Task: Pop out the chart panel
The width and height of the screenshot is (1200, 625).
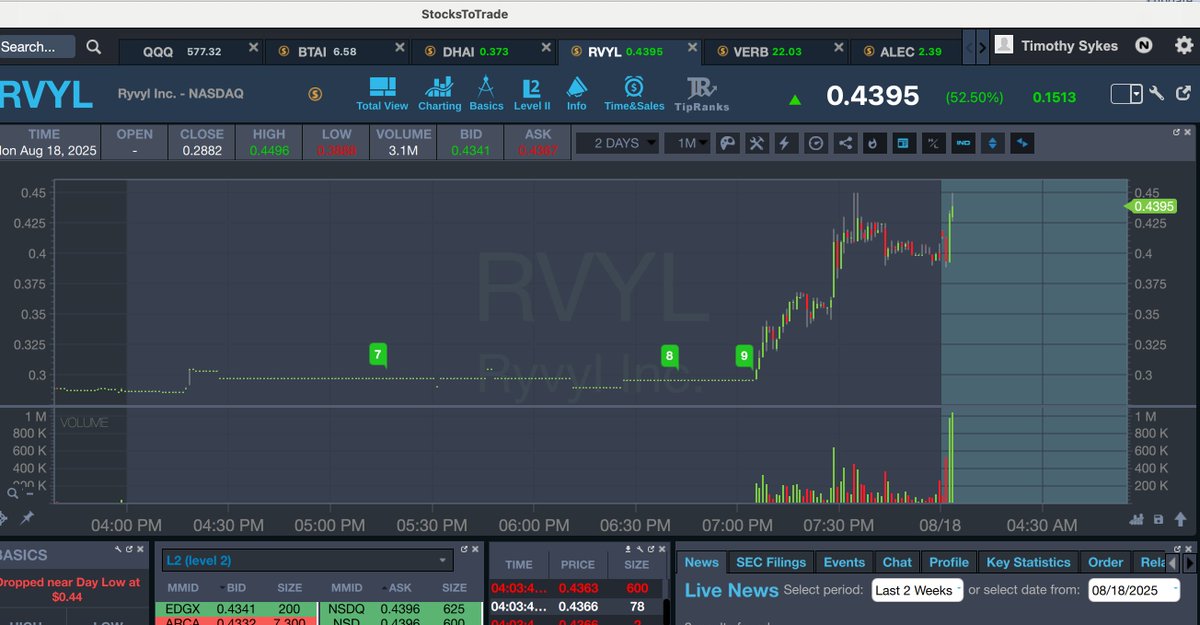Action: pos(1176,132)
